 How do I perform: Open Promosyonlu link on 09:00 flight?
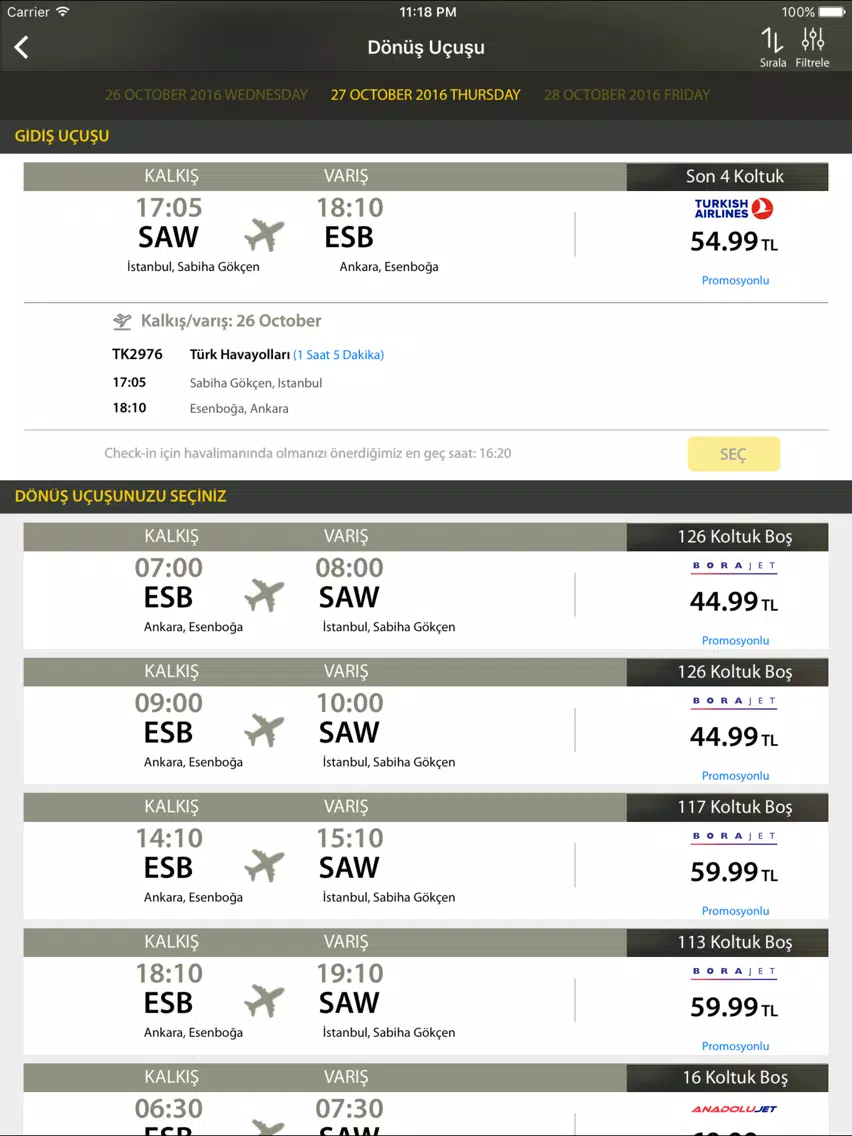pyautogui.click(x=735, y=776)
